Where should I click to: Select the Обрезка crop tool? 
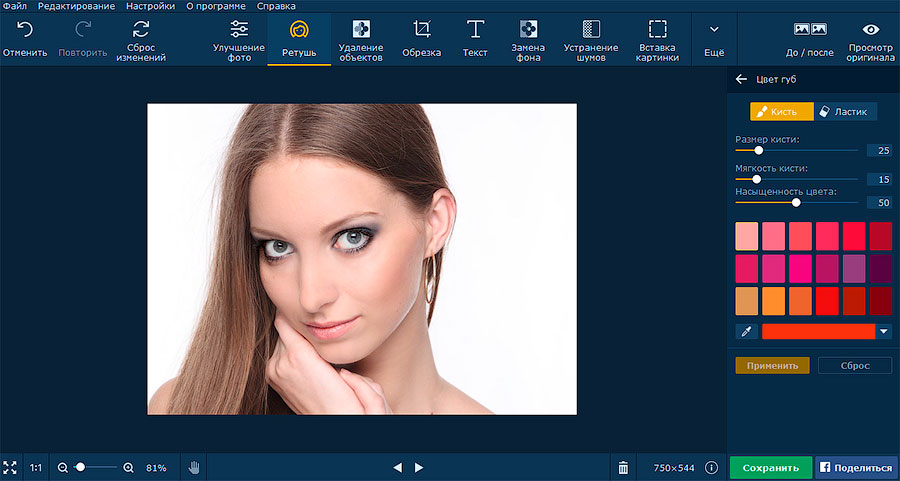click(422, 40)
